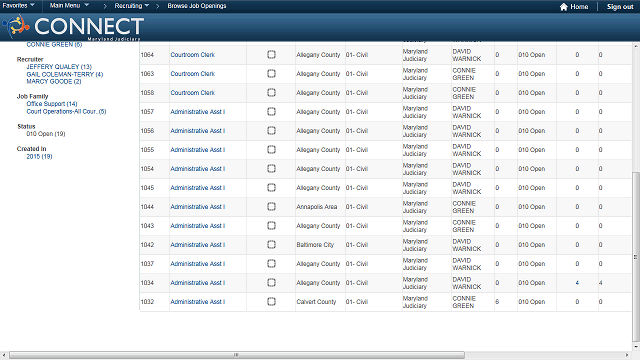Open Administrative Asst I job 1043
The width and height of the screenshot is (640, 360).
click(x=198, y=226)
